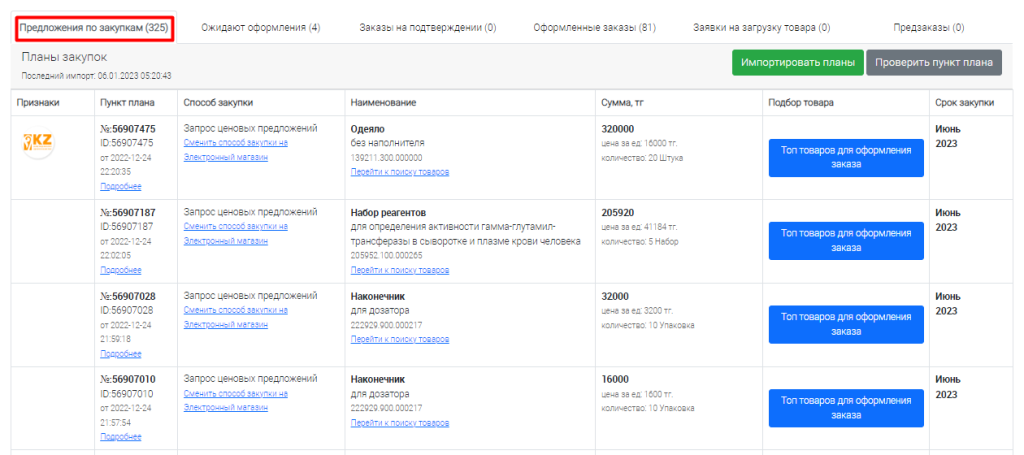The height and width of the screenshot is (455, 1024).
Task: Select Заявки на загрузку товара (0) tab
Action: pyautogui.click(x=761, y=27)
